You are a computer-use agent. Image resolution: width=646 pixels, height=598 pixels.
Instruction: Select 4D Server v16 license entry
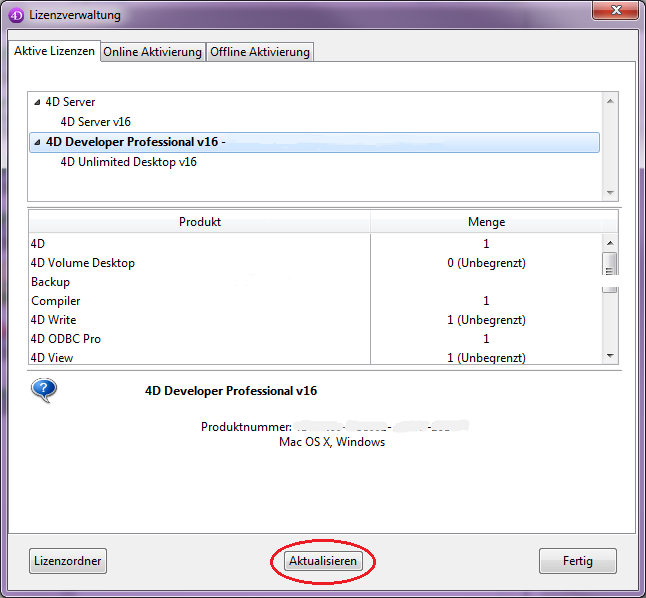tap(96, 122)
